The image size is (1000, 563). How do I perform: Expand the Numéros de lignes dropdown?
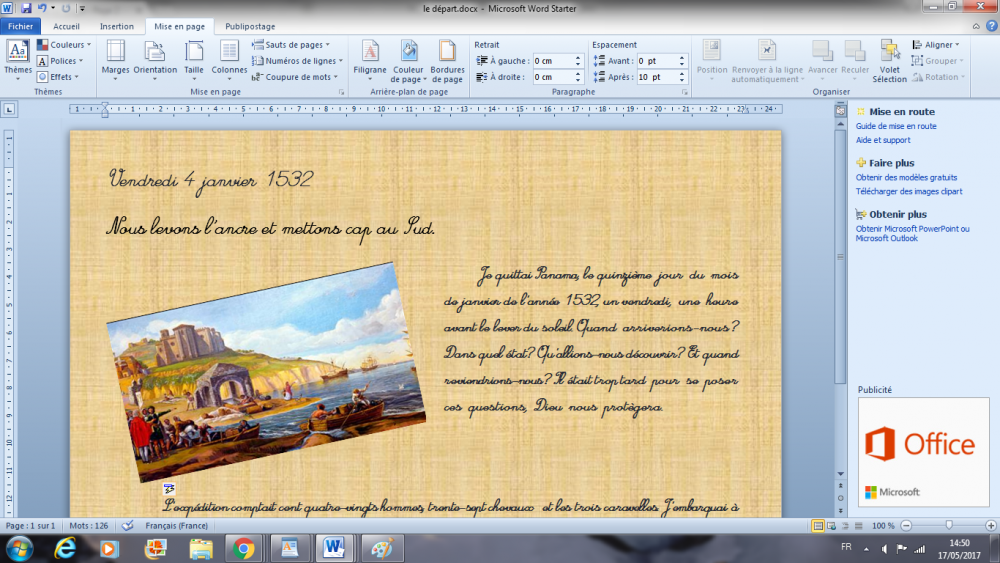pyautogui.click(x=300, y=61)
